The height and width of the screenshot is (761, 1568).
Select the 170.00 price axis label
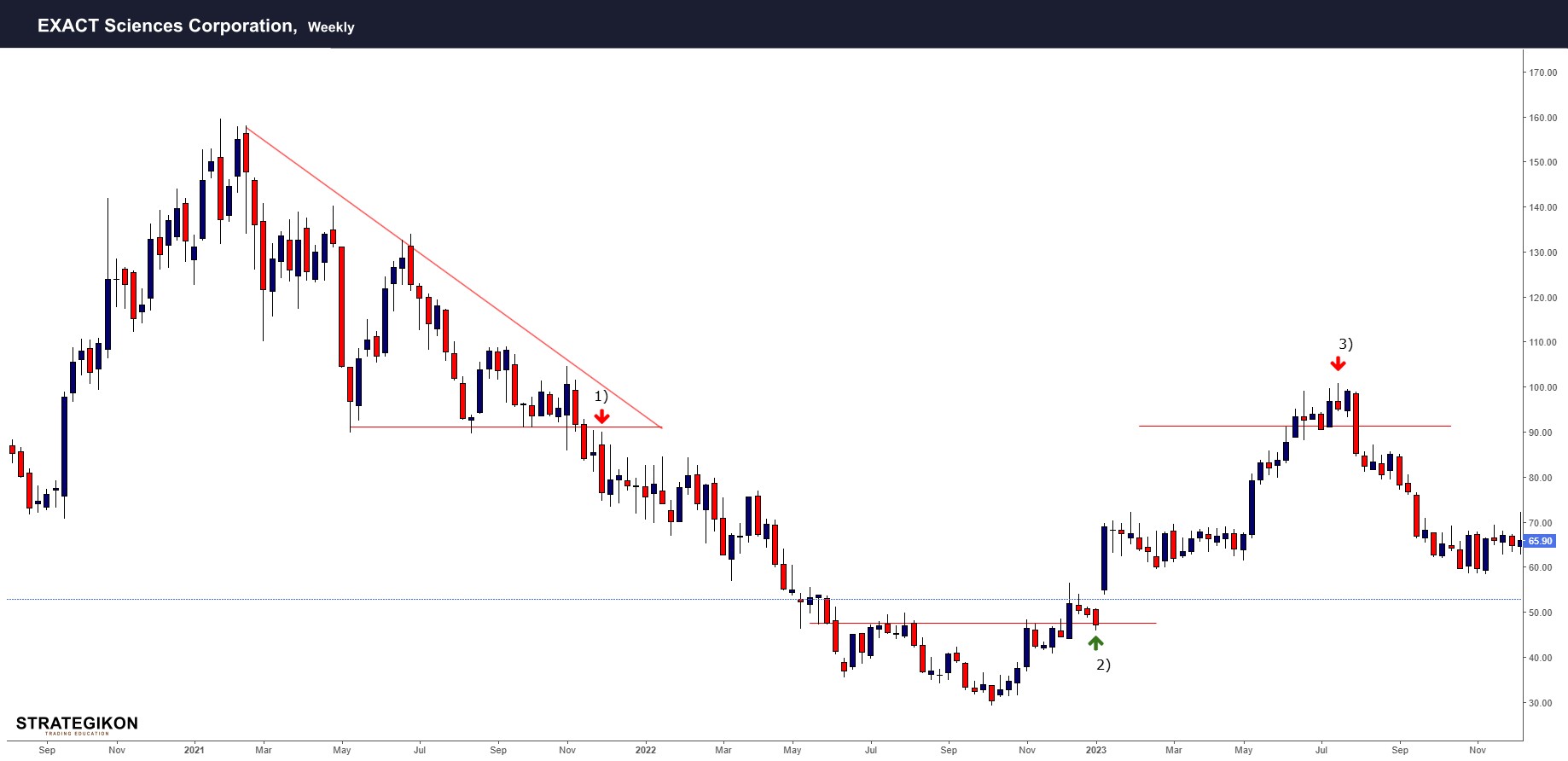[x=1542, y=73]
